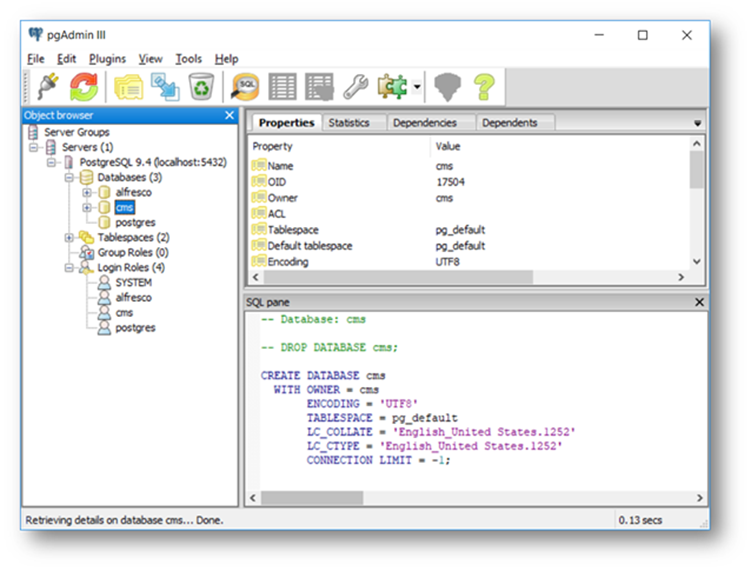Expand the alfresco database node
This screenshot has height=571, width=751.
pyautogui.click(x=87, y=192)
